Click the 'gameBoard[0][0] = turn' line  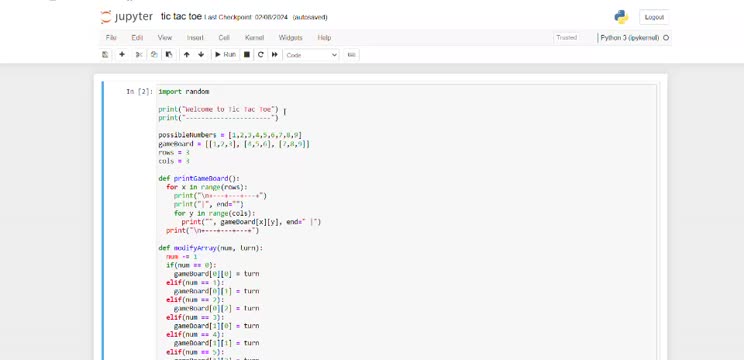(216, 274)
